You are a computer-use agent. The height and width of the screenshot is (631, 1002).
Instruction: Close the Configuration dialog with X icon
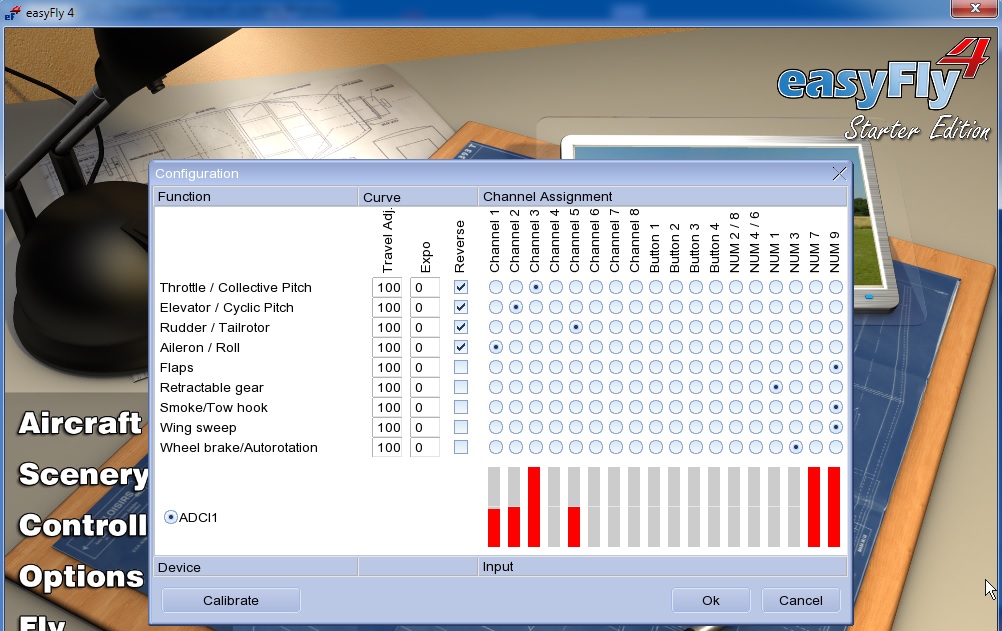(x=839, y=173)
